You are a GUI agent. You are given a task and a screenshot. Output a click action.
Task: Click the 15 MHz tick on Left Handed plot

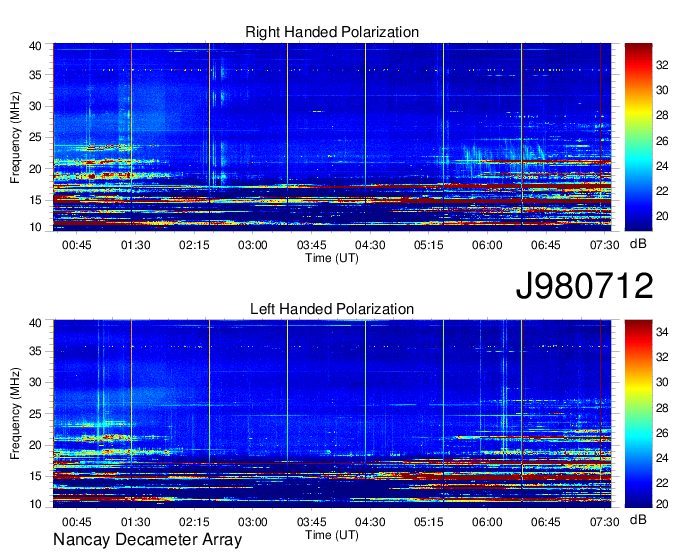(35, 477)
